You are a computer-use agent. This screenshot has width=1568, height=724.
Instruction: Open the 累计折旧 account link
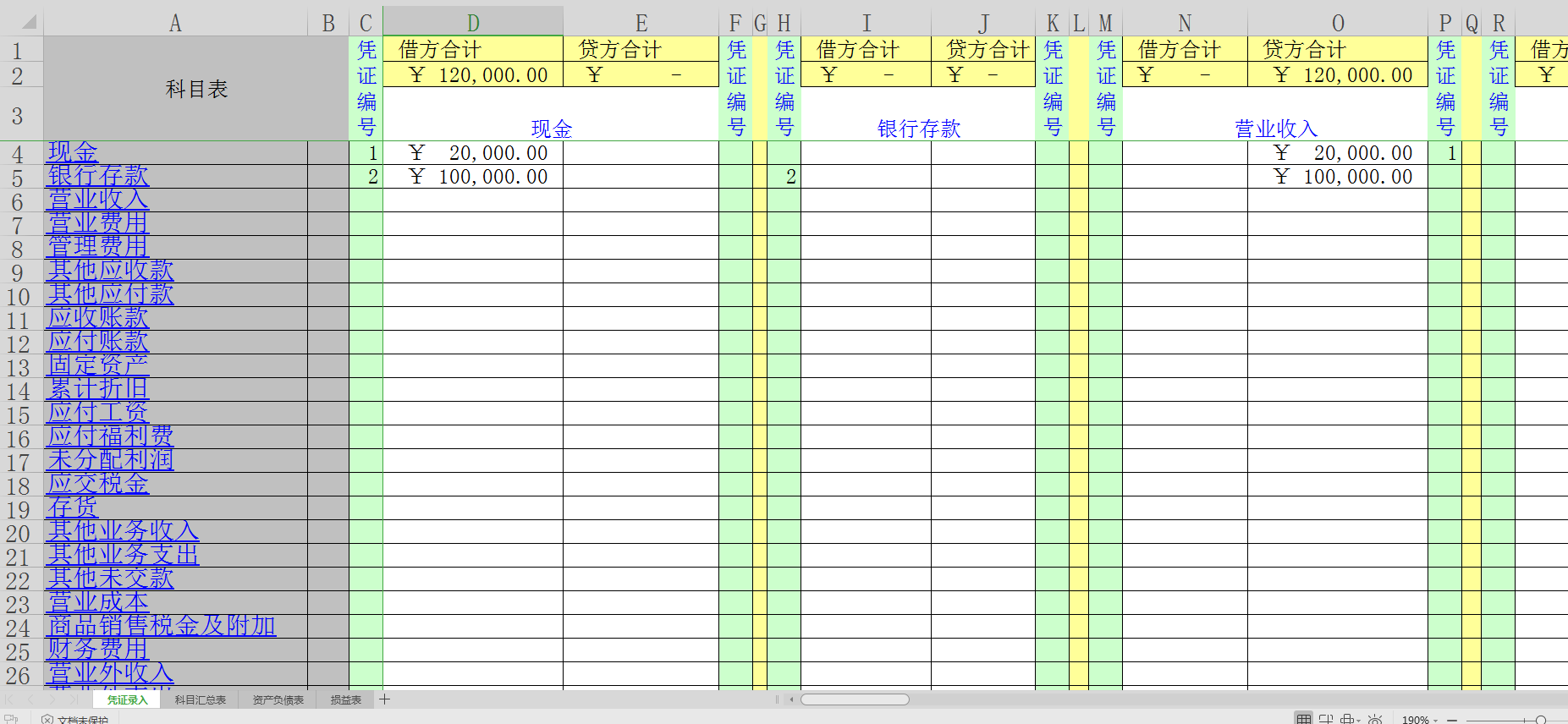[98, 389]
